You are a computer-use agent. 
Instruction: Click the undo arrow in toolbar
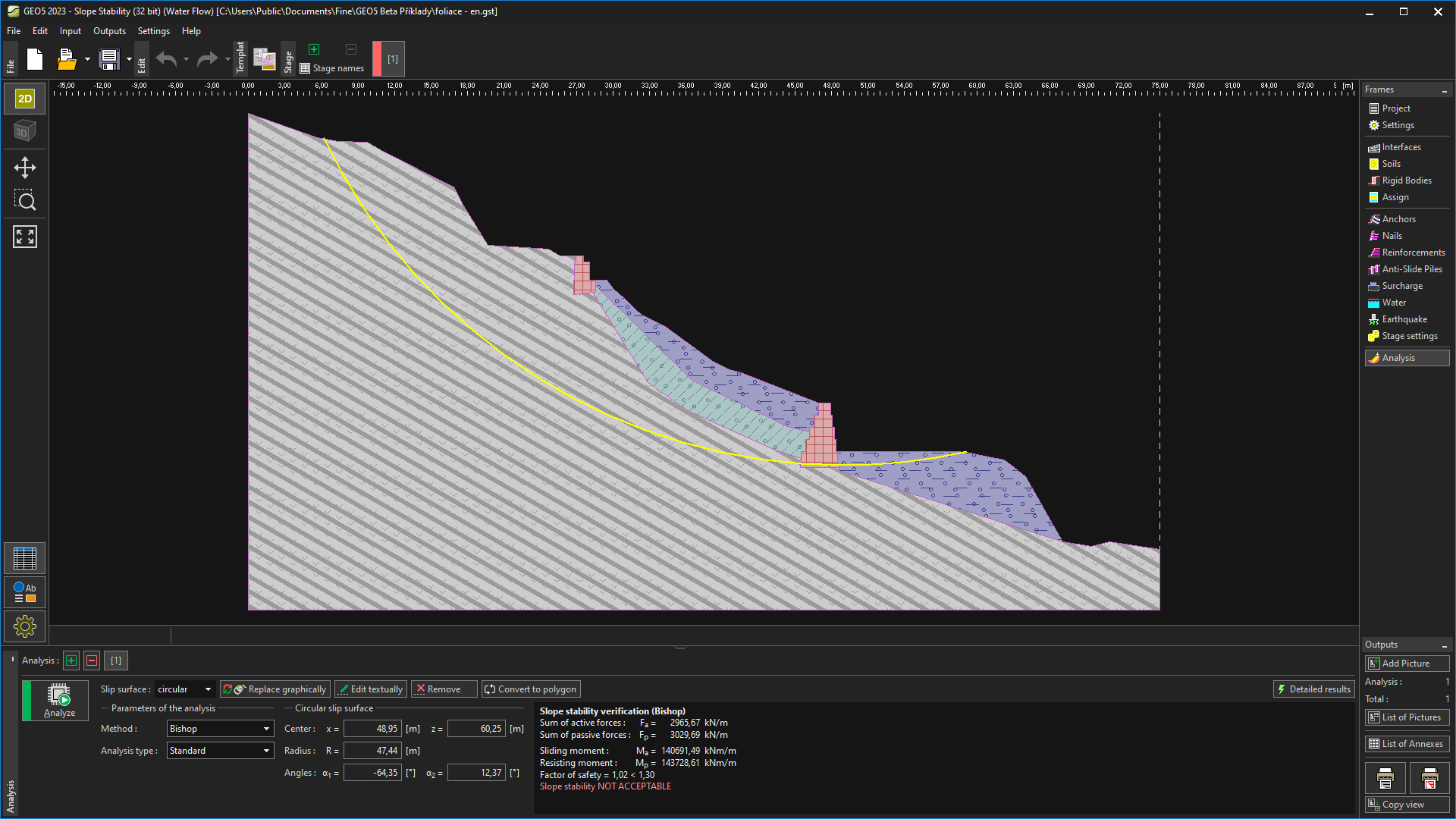tap(166, 59)
